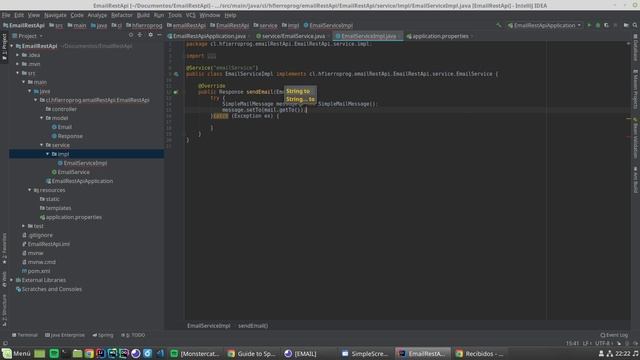Click tool-window quick-access icon at status bar corner
The width and height of the screenshot is (640, 360).
(x=5, y=344)
